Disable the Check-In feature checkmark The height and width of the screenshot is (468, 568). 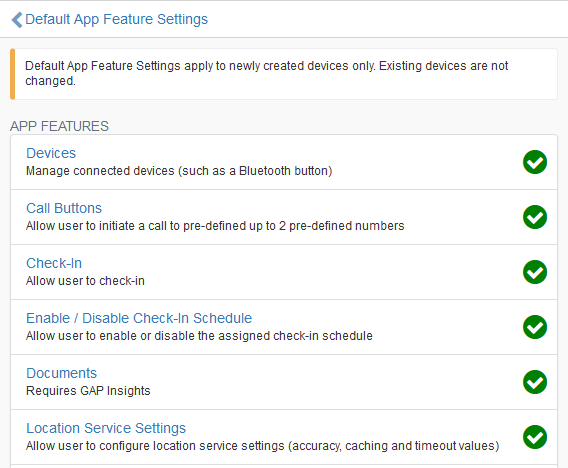pyautogui.click(x=535, y=272)
